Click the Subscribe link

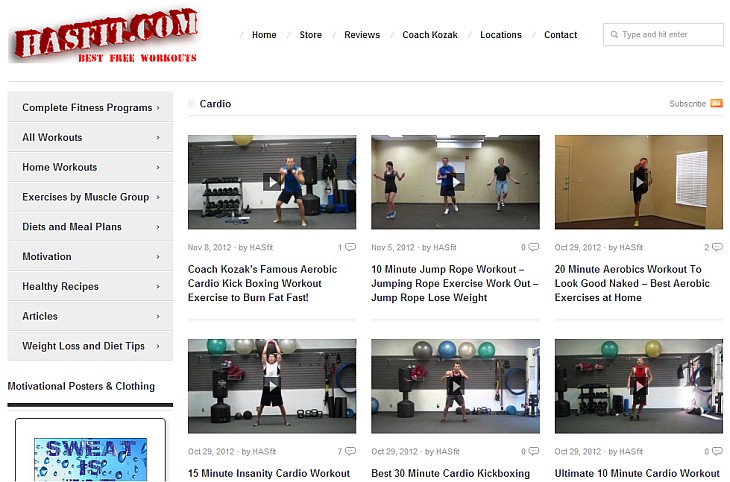tap(687, 104)
